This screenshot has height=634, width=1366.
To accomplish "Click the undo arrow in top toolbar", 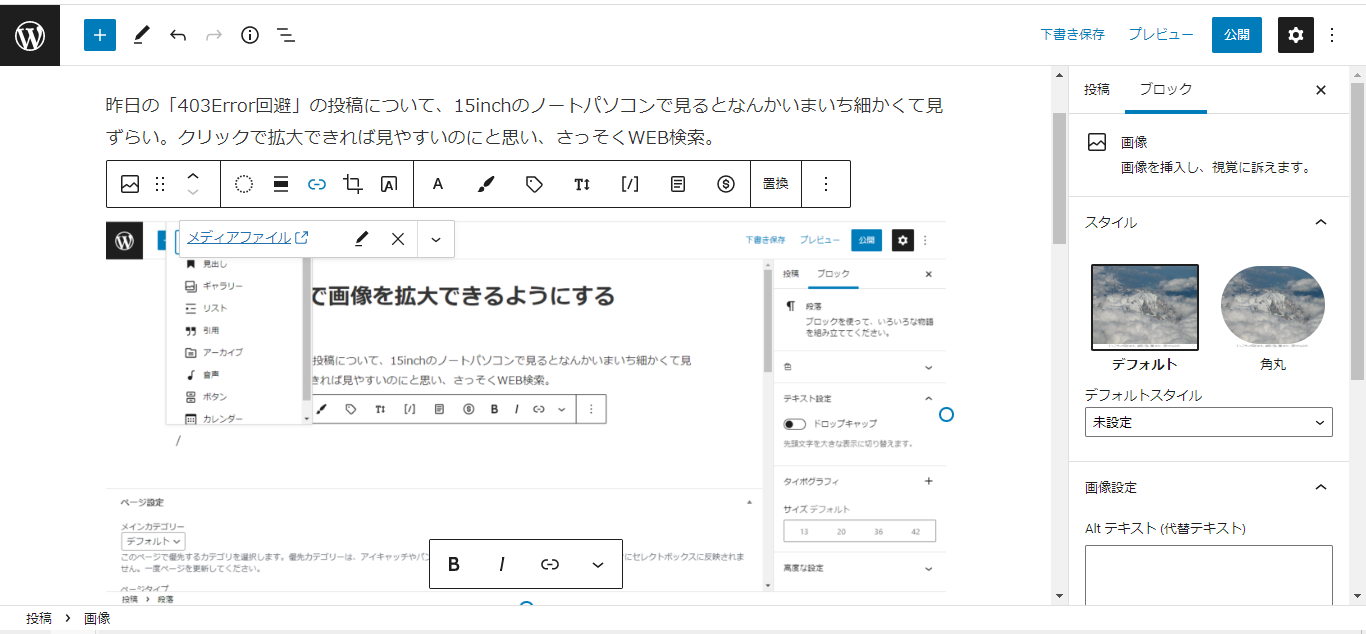I will [178, 35].
